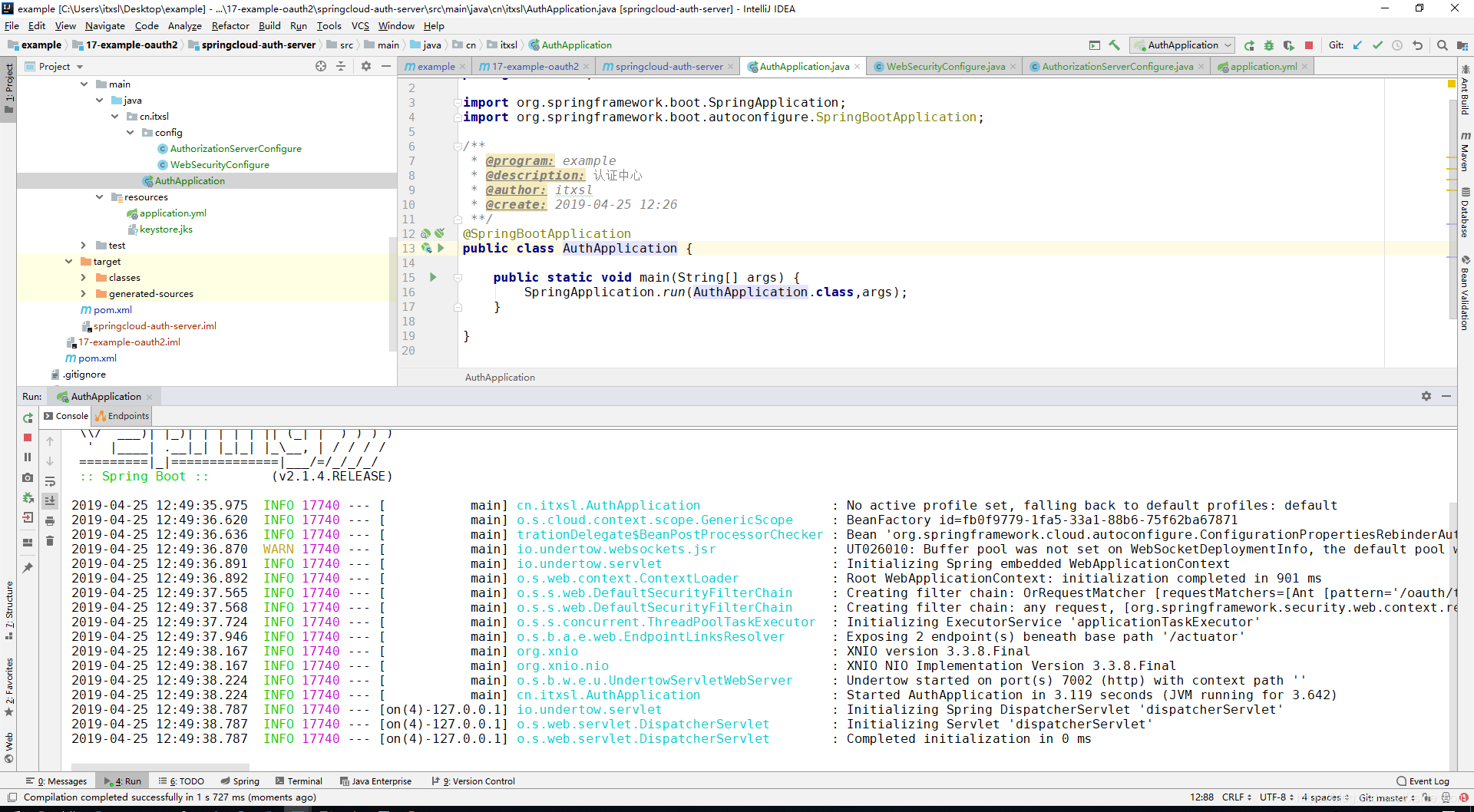The image size is (1474, 812).
Task: Collapse all in Project panel
Action: [x=341, y=67]
